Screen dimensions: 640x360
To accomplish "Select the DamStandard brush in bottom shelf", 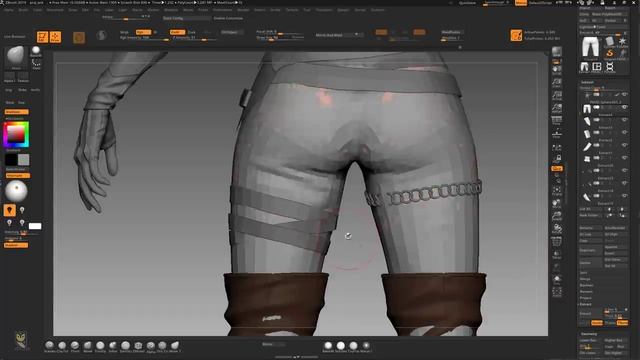I will (x=125, y=346).
